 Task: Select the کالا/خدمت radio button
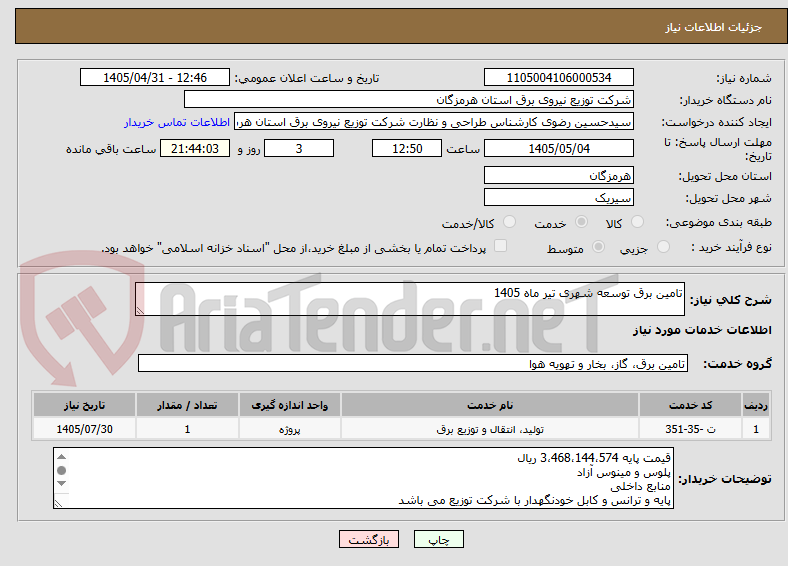pyautogui.click(x=510, y=222)
